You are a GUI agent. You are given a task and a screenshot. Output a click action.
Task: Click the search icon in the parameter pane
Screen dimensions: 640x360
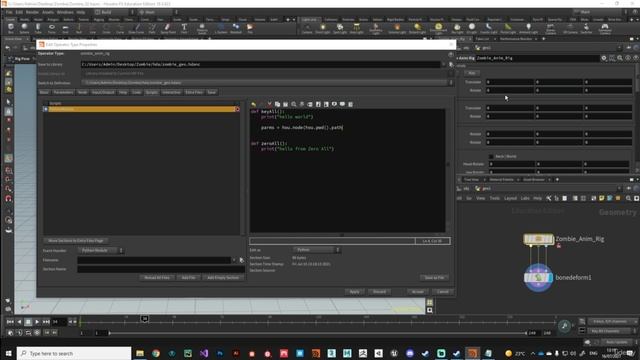tap(620, 58)
